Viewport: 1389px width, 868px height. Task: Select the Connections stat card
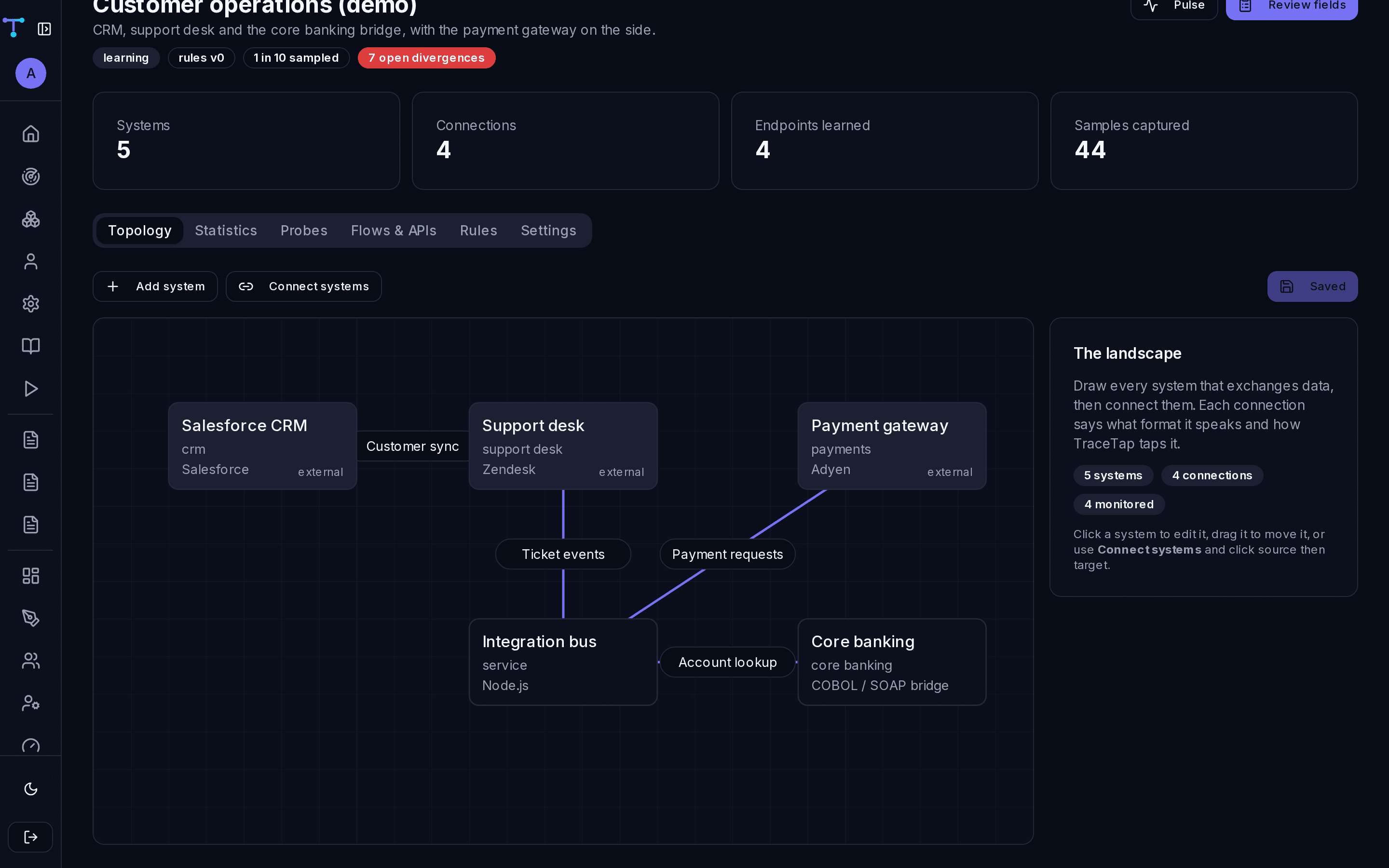(565, 141)
